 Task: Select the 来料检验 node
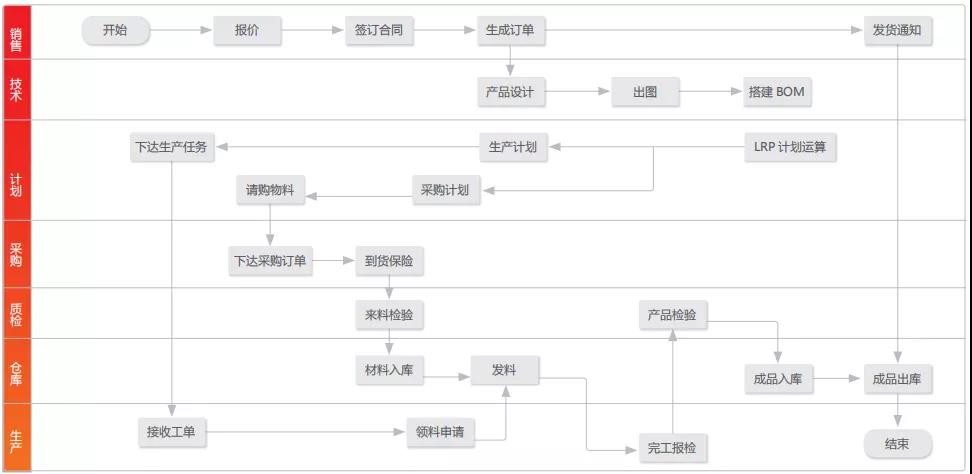coord(389,315)
